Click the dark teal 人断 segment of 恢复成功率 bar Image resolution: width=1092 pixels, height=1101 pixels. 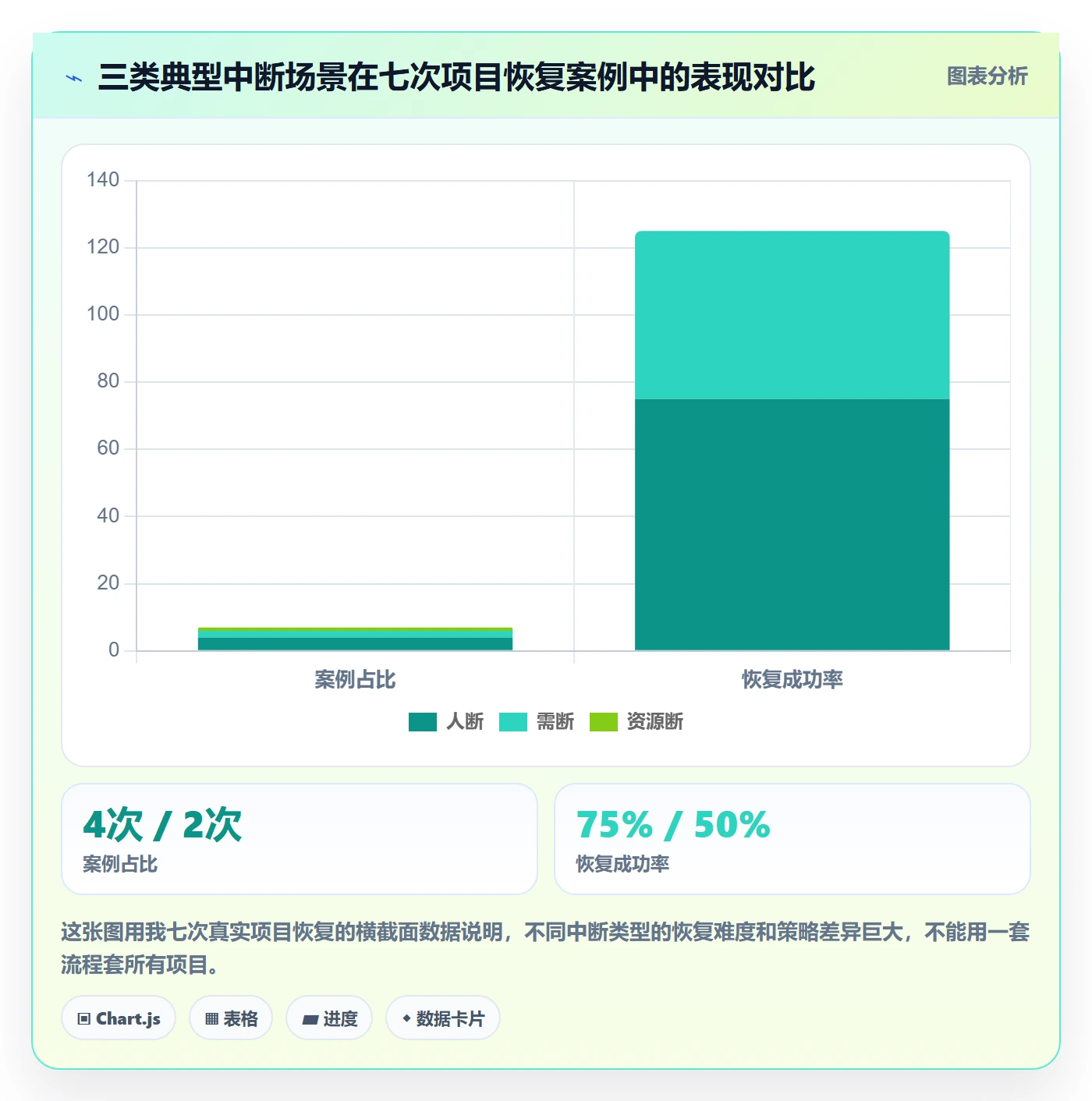(792, 525)
